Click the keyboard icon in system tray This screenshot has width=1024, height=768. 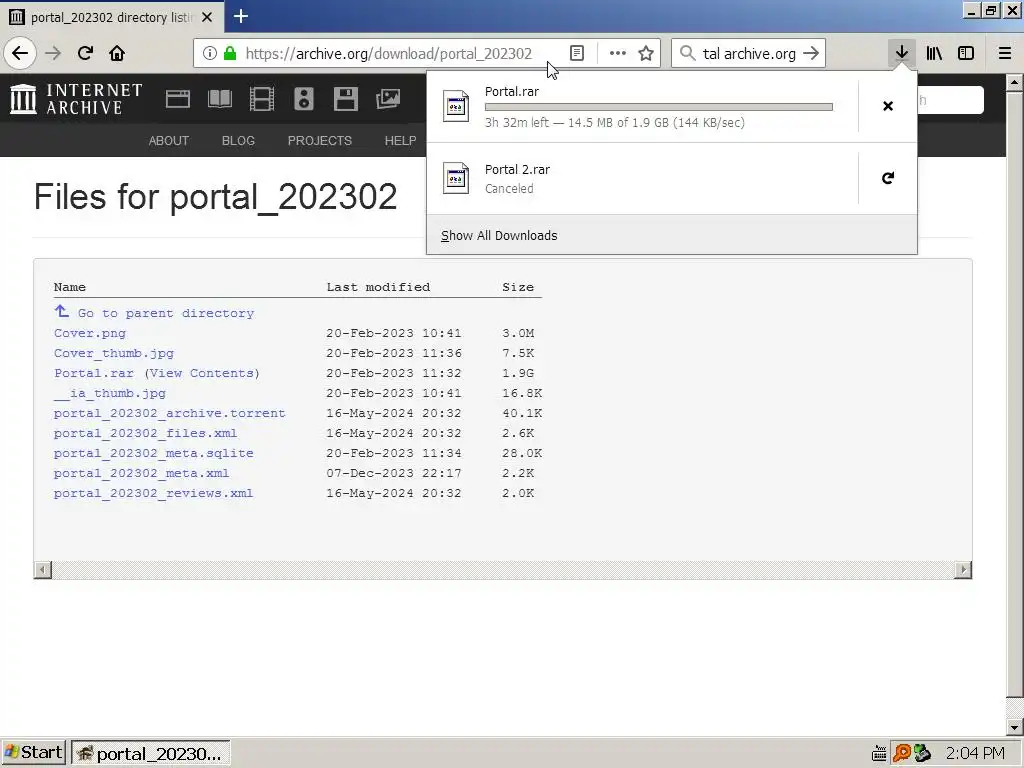click(879, 753)
